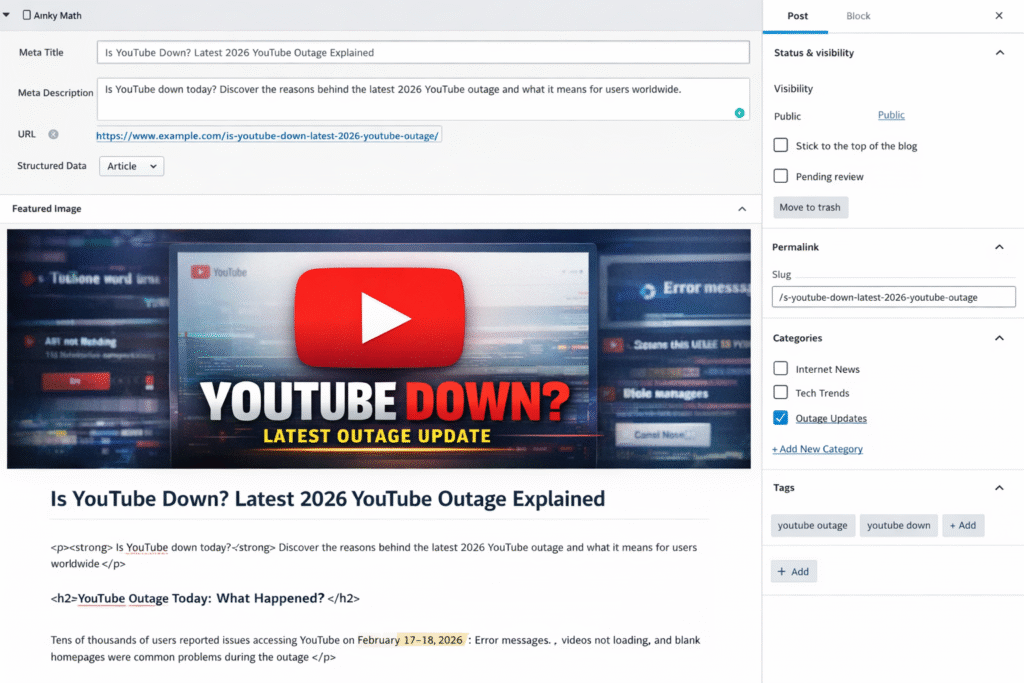Switch to the Post tab
Image resolution: width=1024 pixels, height=683 pixels.
797,16
